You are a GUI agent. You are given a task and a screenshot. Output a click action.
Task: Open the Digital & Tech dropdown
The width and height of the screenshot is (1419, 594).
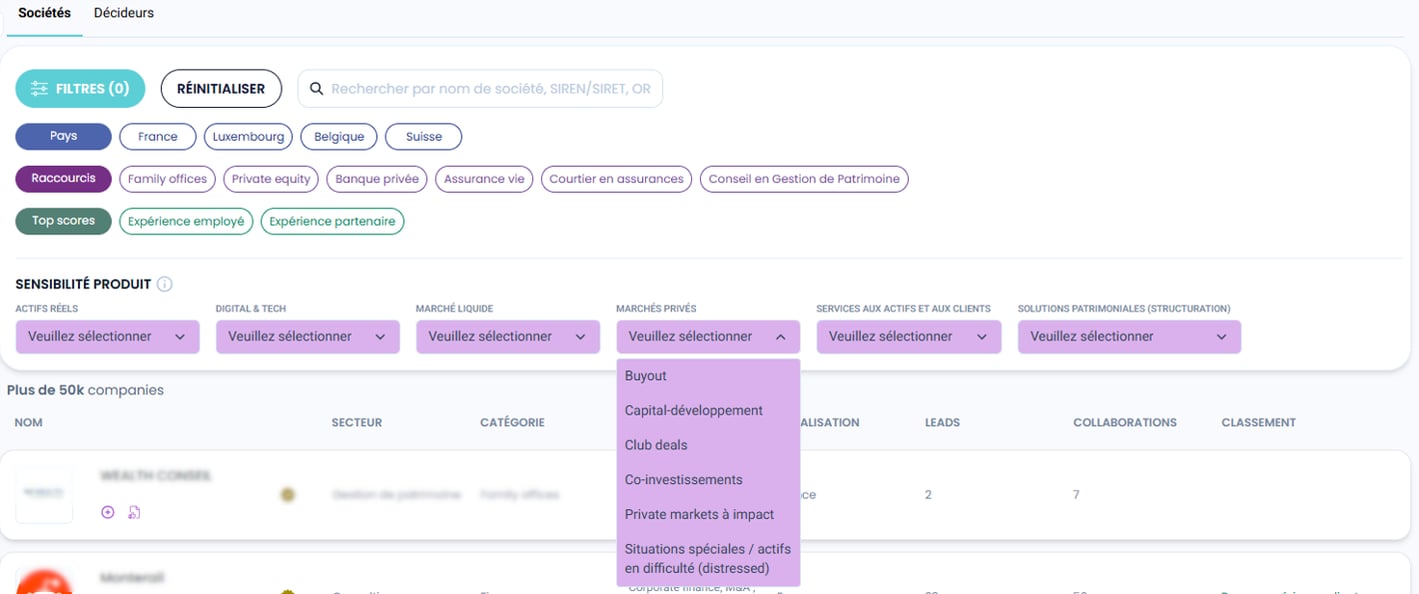307,337
